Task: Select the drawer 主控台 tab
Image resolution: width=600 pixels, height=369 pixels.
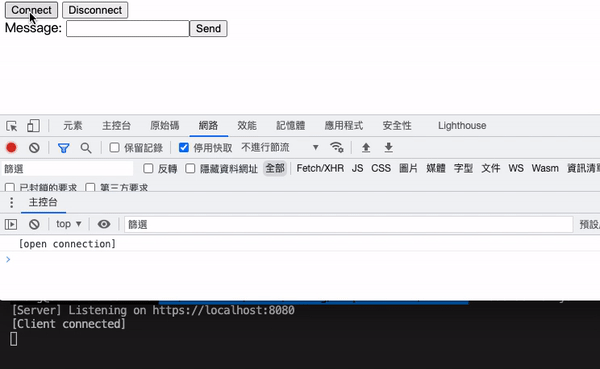Action: 43,202
